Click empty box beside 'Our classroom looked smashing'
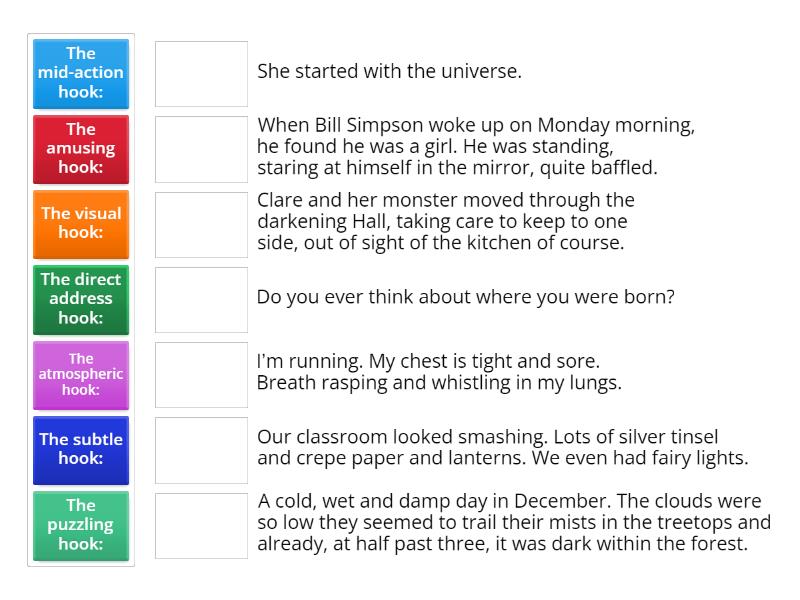This screenshot has width=800, height=600. click(x=201, y=450)
